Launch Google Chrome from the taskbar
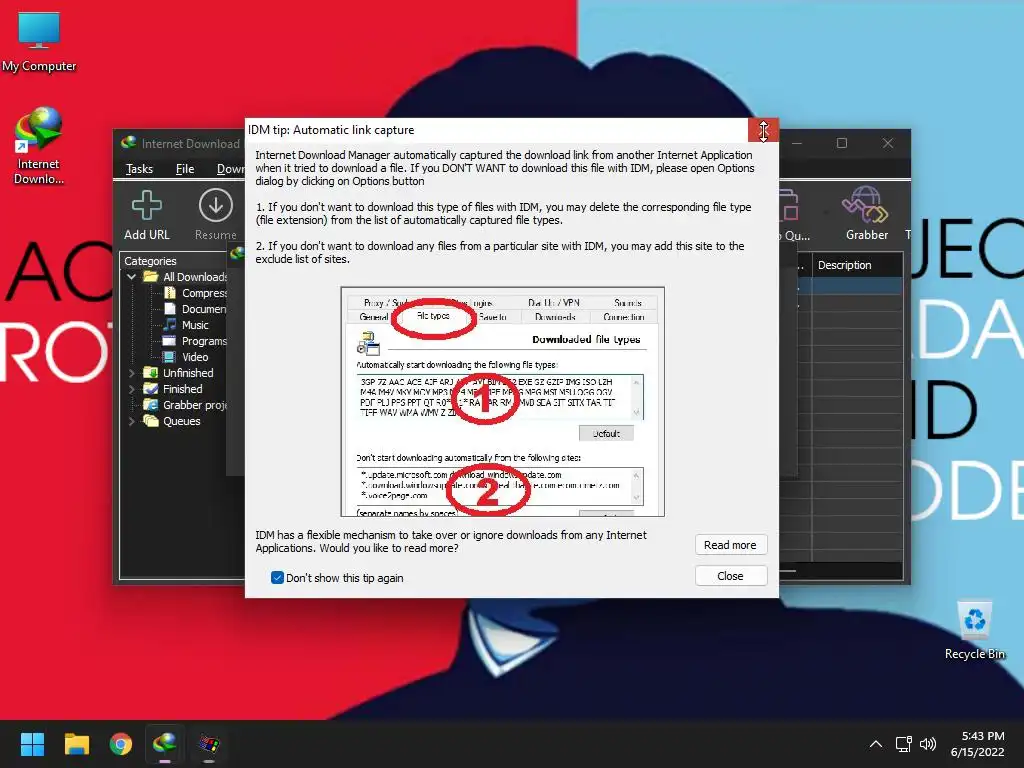Viewport: 1024px width, 768px height. point(121,744)
